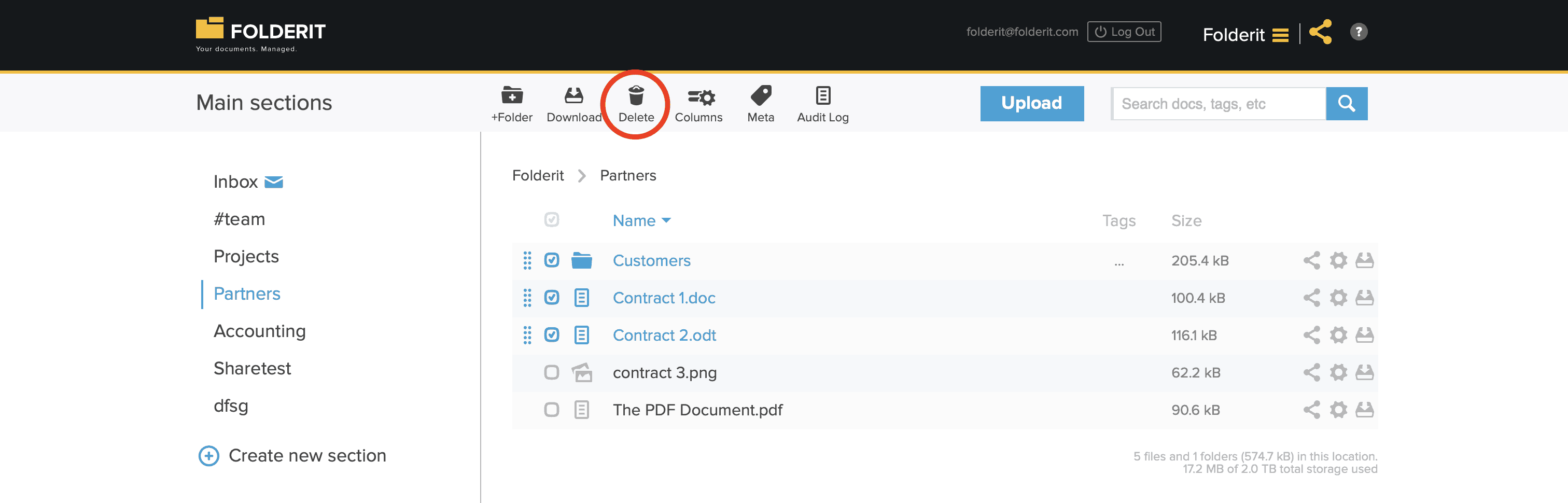Share contract 3.png via row icon
This screenshot has width=1568, height=503.
pyautogui.click(x=1311, y=372)
